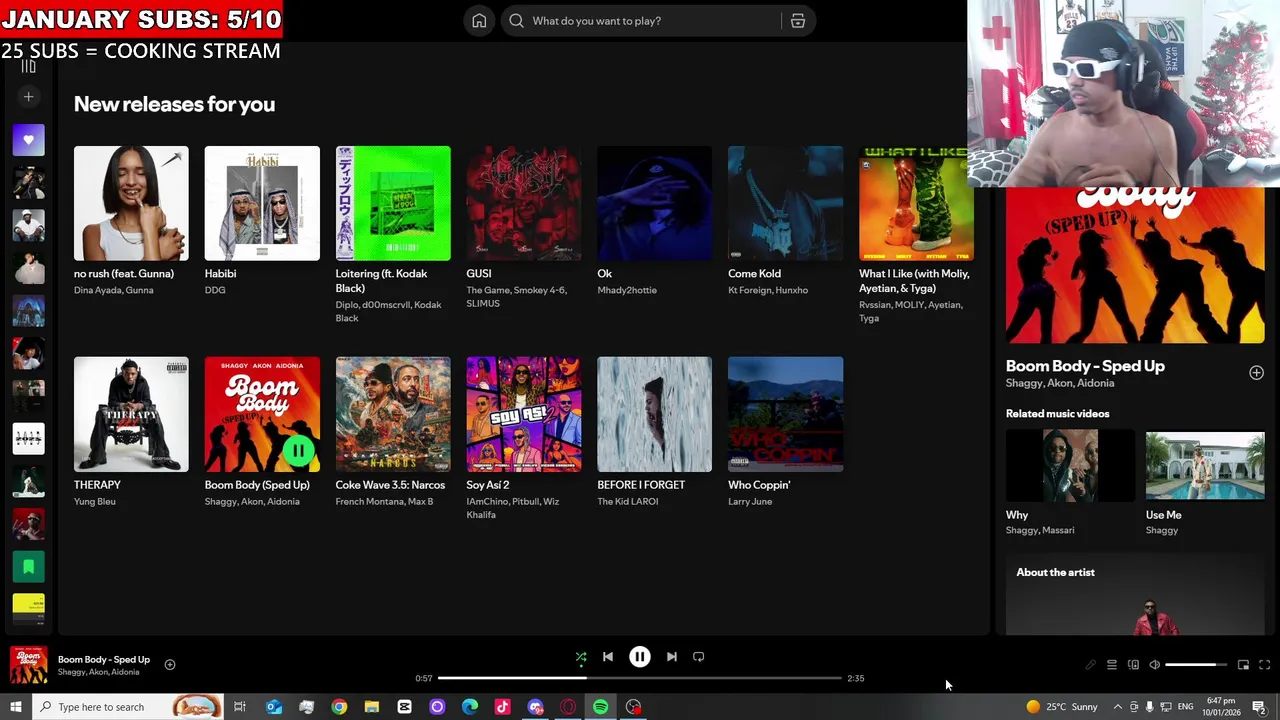This screenshot has height=720, width=1280.
Task: Seek on the song progress bar
Action: (640, 678)
